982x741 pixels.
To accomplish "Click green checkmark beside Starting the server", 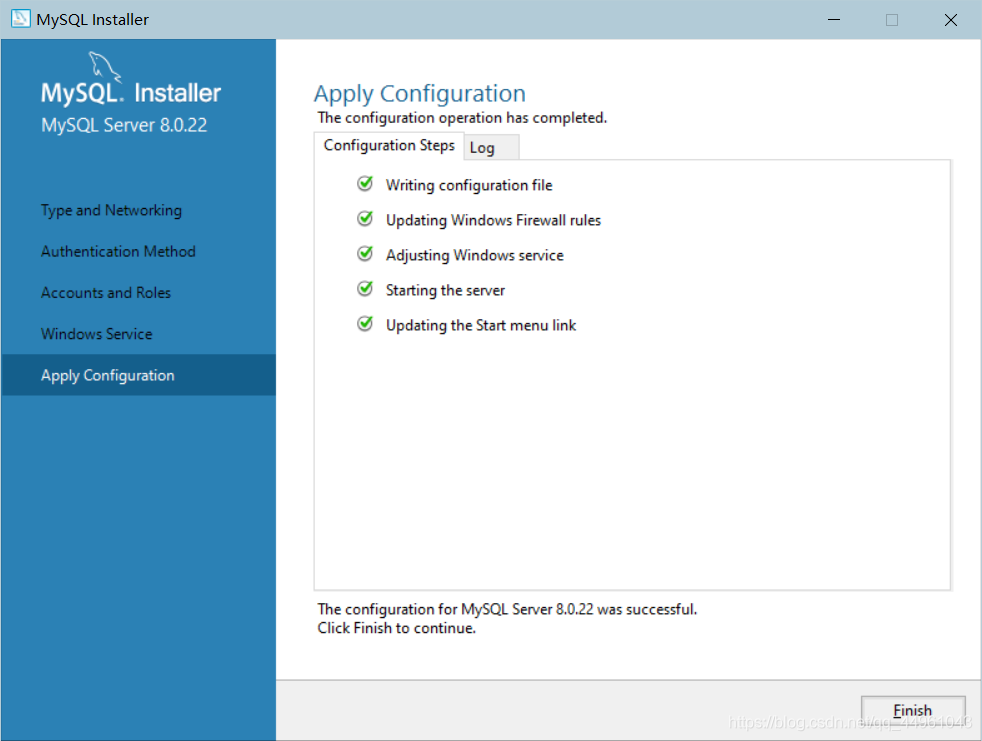I will (365, 289).
